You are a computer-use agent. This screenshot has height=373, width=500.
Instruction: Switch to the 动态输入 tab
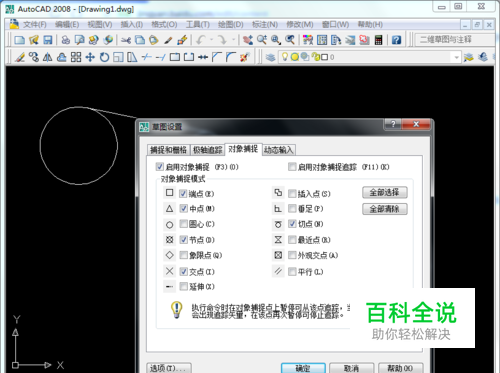(x=279, y=150)
